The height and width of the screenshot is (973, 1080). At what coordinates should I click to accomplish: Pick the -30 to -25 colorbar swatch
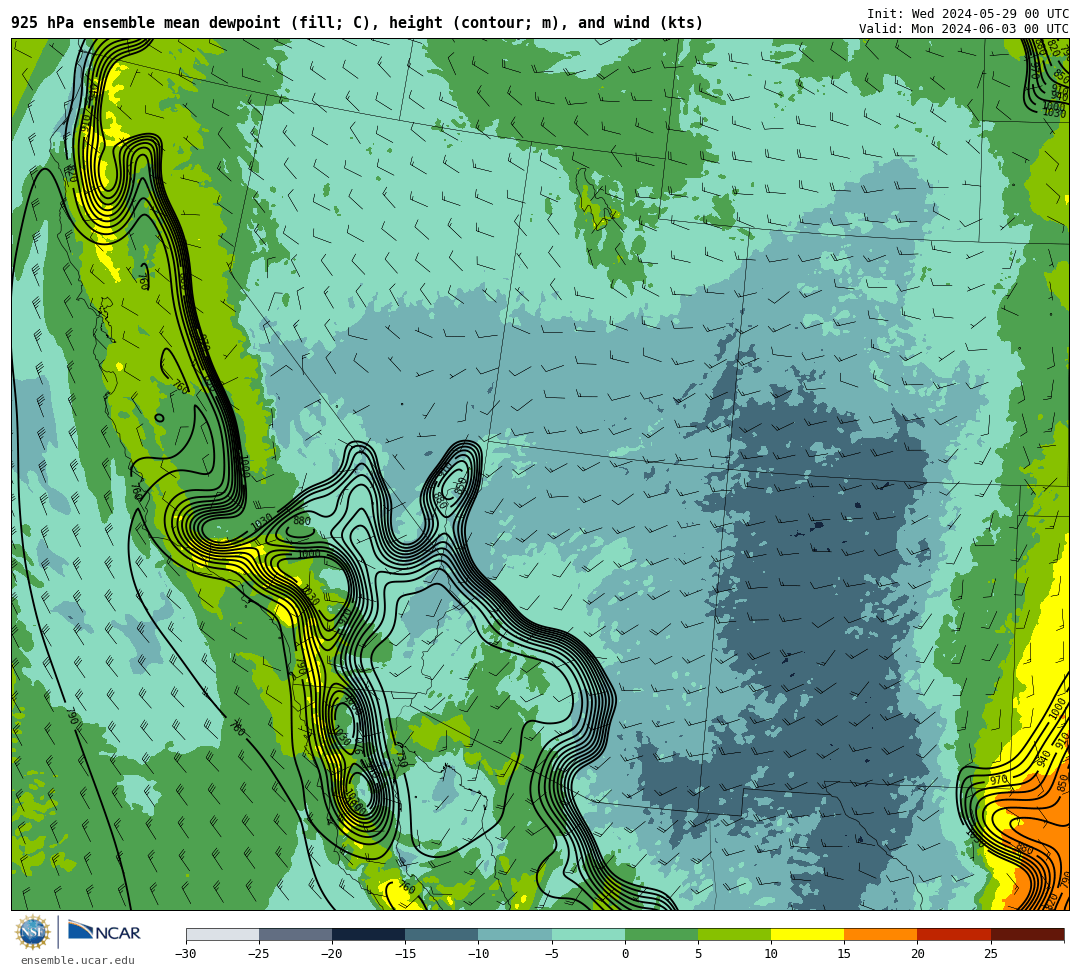(x=222, y=934)
